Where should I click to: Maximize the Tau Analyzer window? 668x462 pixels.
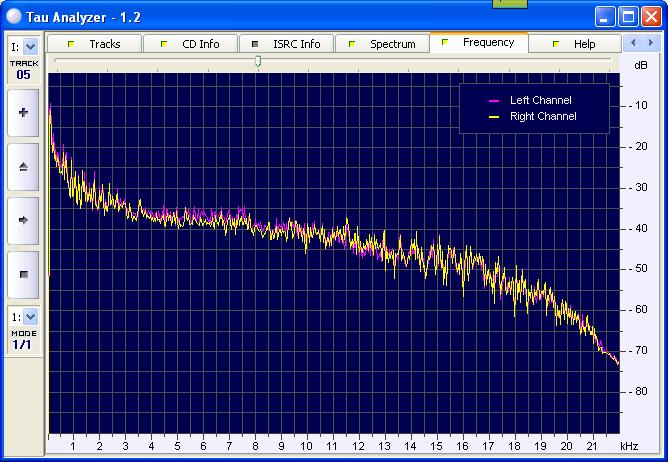point(628,16)
